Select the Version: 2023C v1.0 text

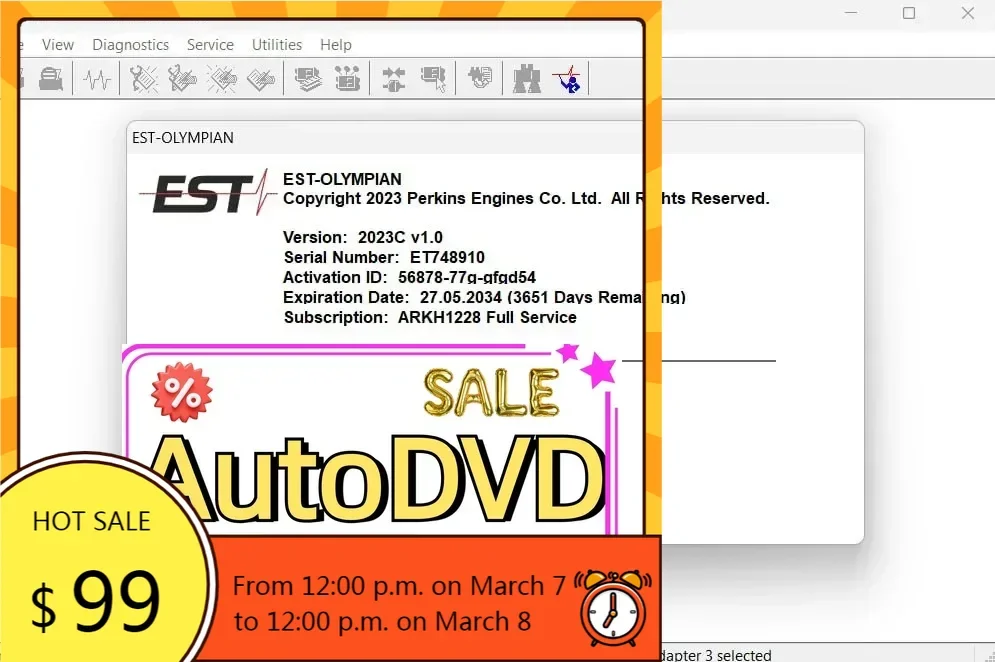click(x=363, y=237)
